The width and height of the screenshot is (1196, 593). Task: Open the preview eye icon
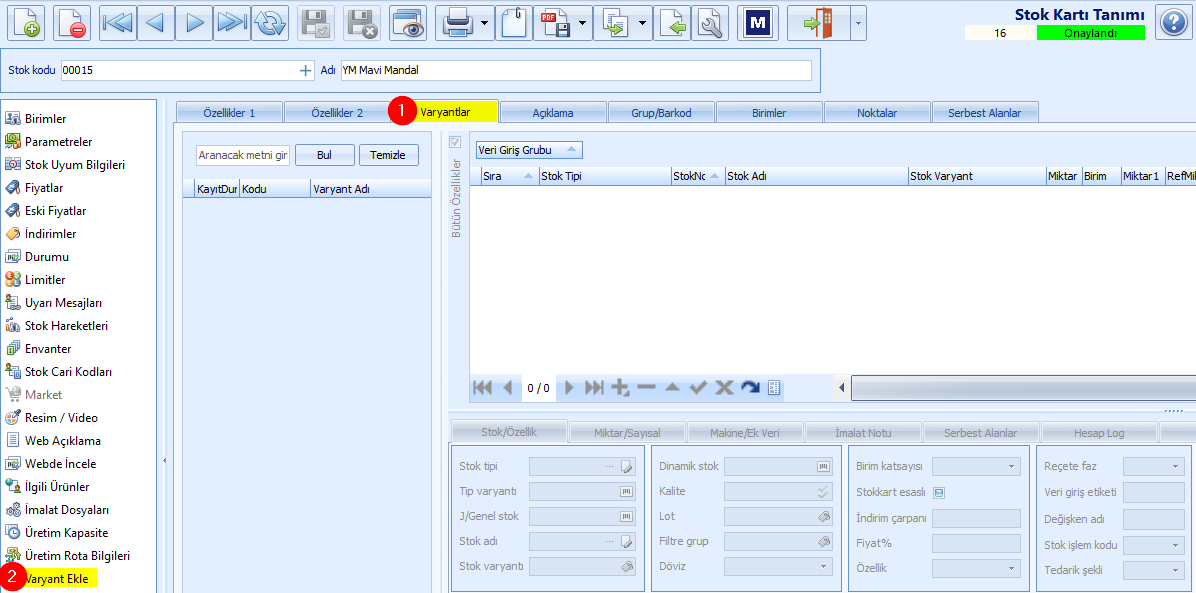coord(408,22)
